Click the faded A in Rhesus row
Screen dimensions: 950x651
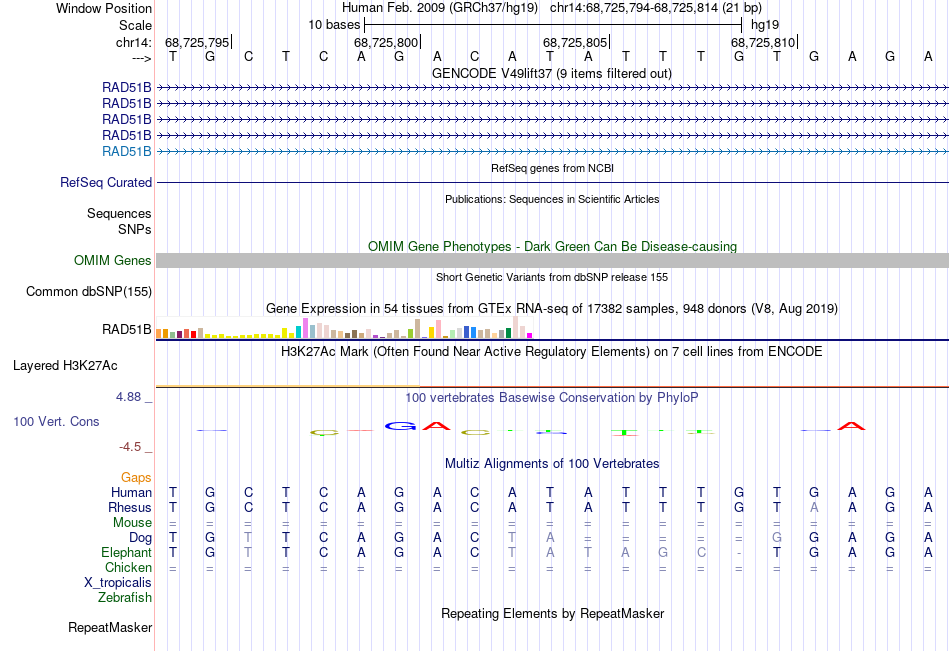pyautogui.click(x=814, y=507)
